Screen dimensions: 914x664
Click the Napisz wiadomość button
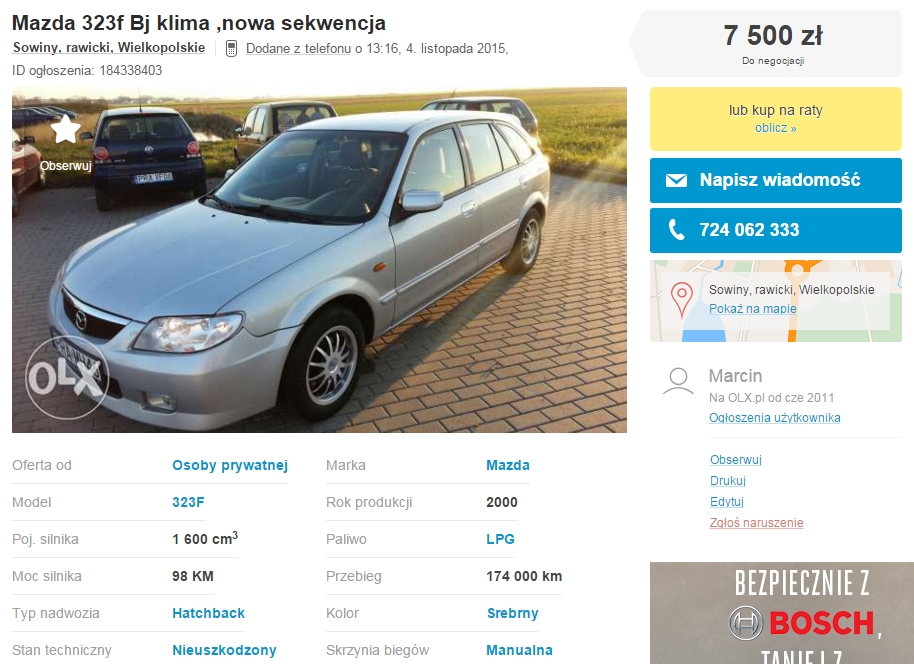click(x=775, y=180)
